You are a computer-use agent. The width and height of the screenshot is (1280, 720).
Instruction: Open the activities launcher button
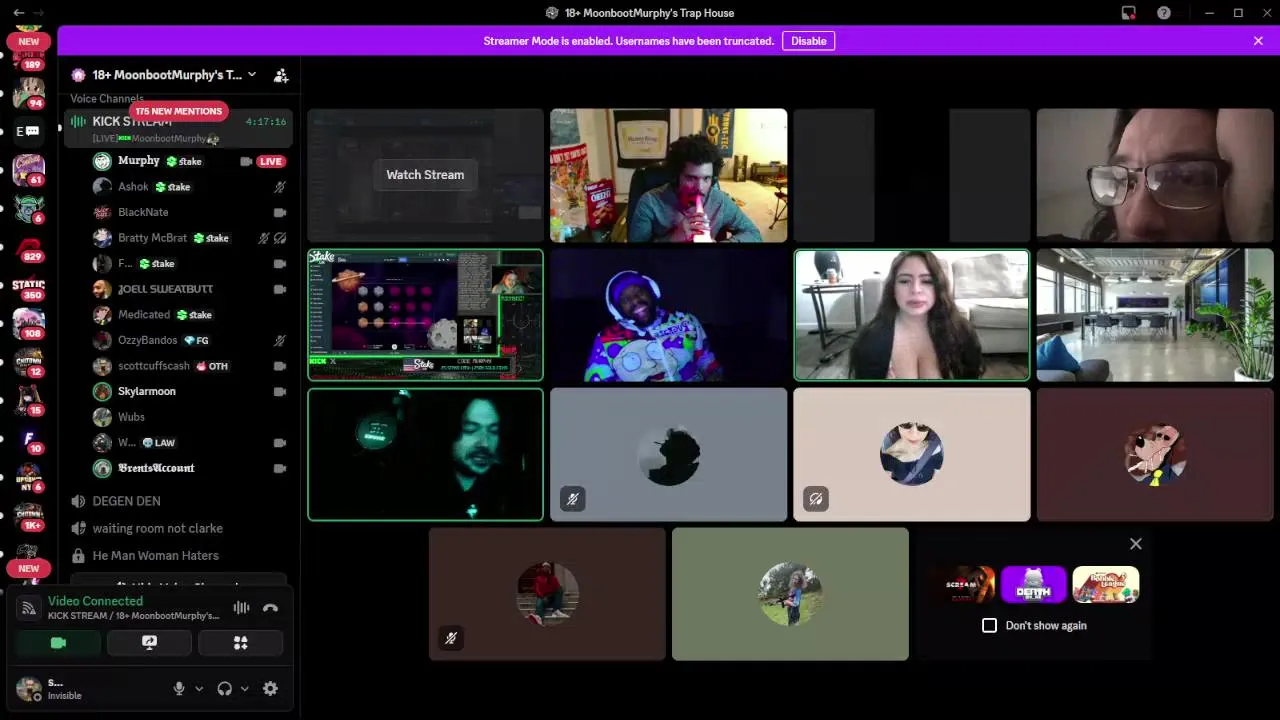point(240,643)
